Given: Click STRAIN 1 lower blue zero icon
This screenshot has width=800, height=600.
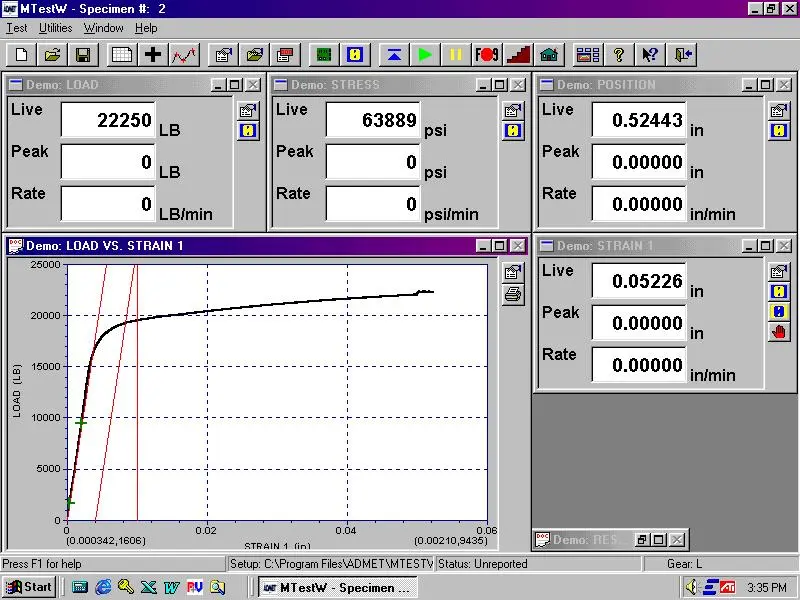Looking at the screenshot, I should click(x=779, y=312).
